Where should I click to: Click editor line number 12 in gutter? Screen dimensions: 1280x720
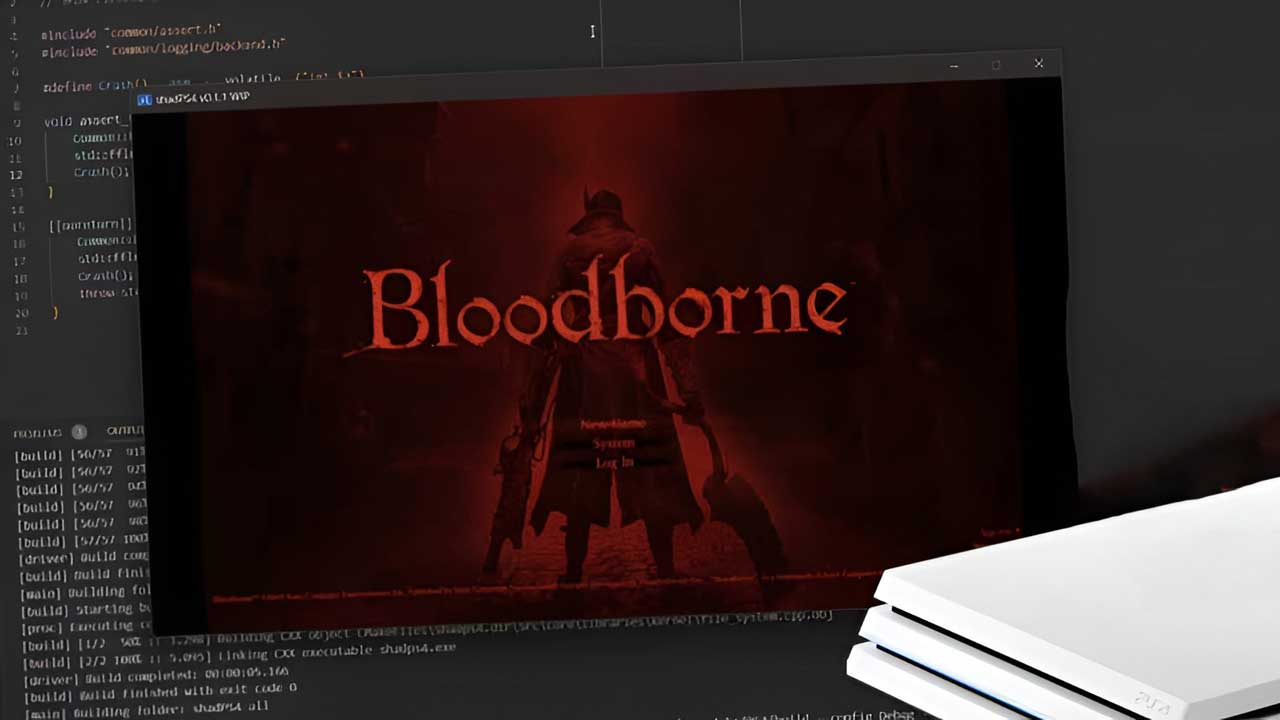pyautogui.click(x=16, y=174)
